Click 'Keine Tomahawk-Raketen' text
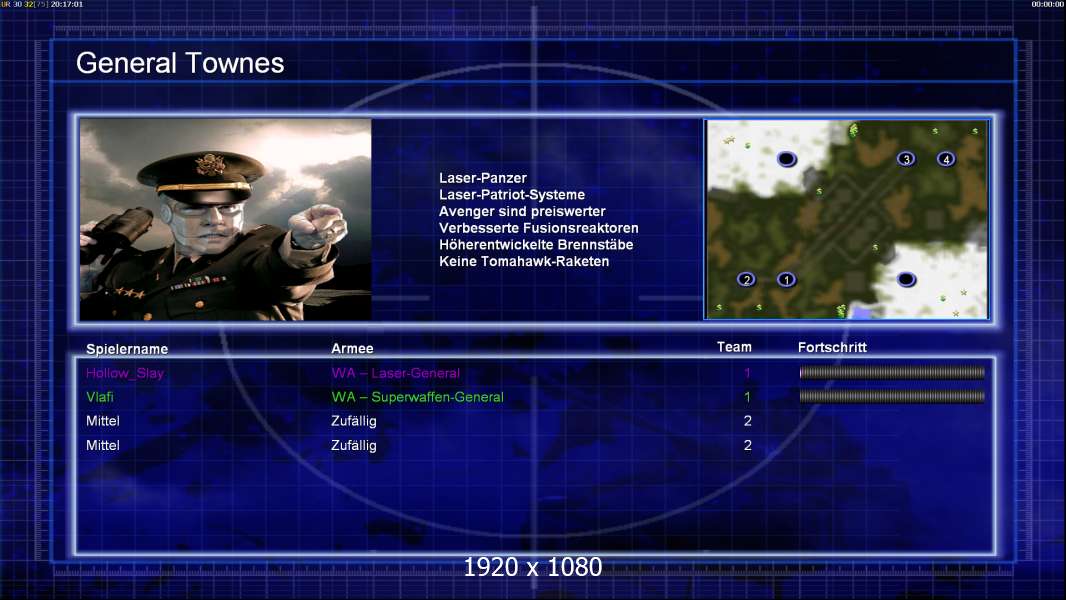 pyautogui.click(x=524, y=261)
